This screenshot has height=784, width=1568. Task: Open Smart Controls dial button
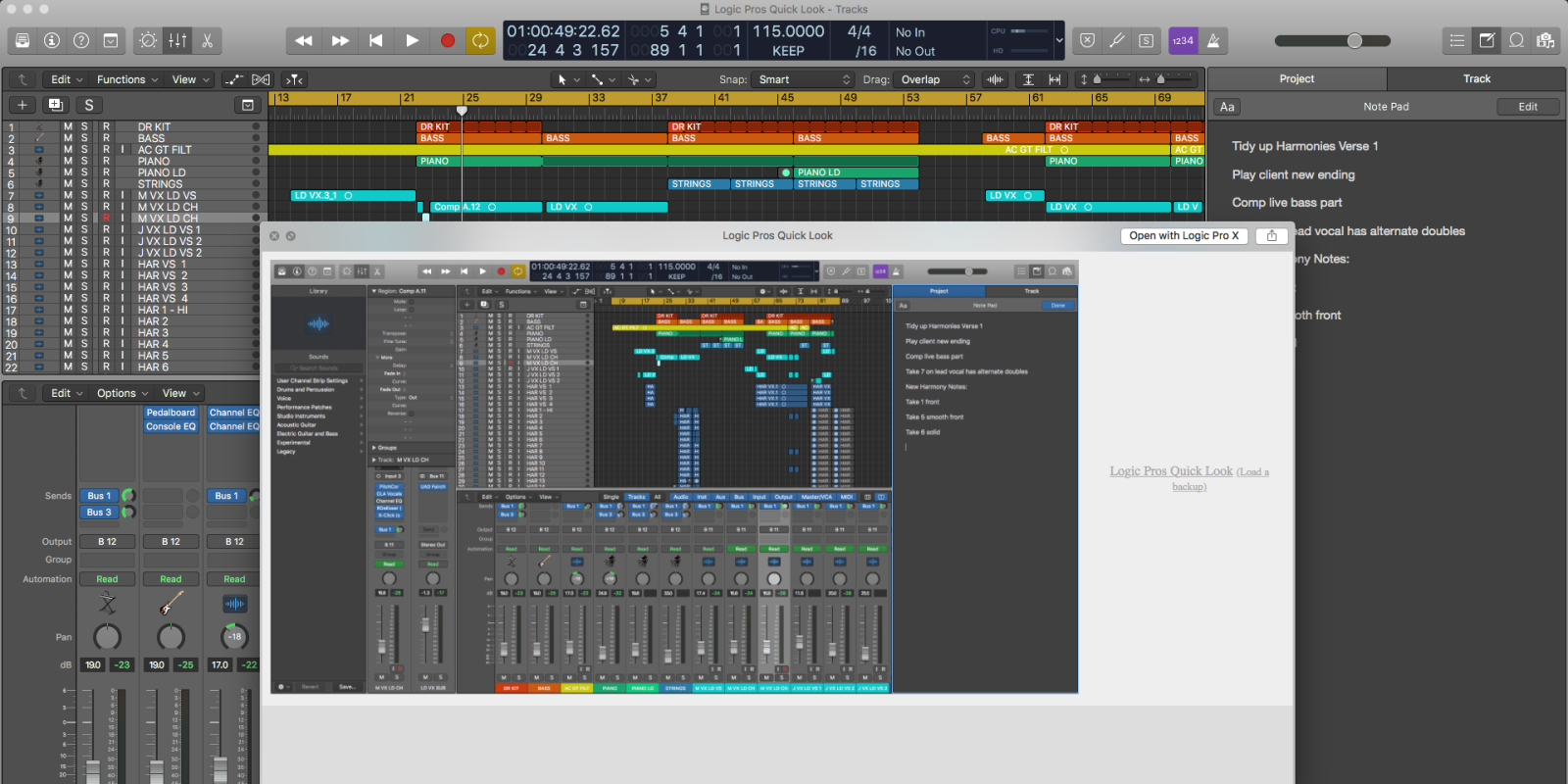[x=148, y=40]
